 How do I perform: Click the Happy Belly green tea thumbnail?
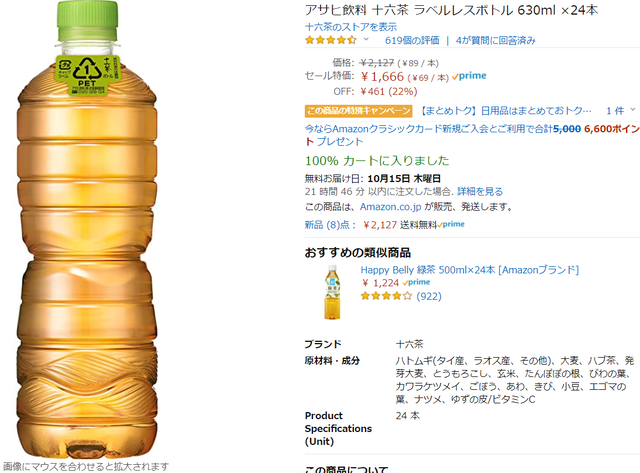click(x=332, y=292)
